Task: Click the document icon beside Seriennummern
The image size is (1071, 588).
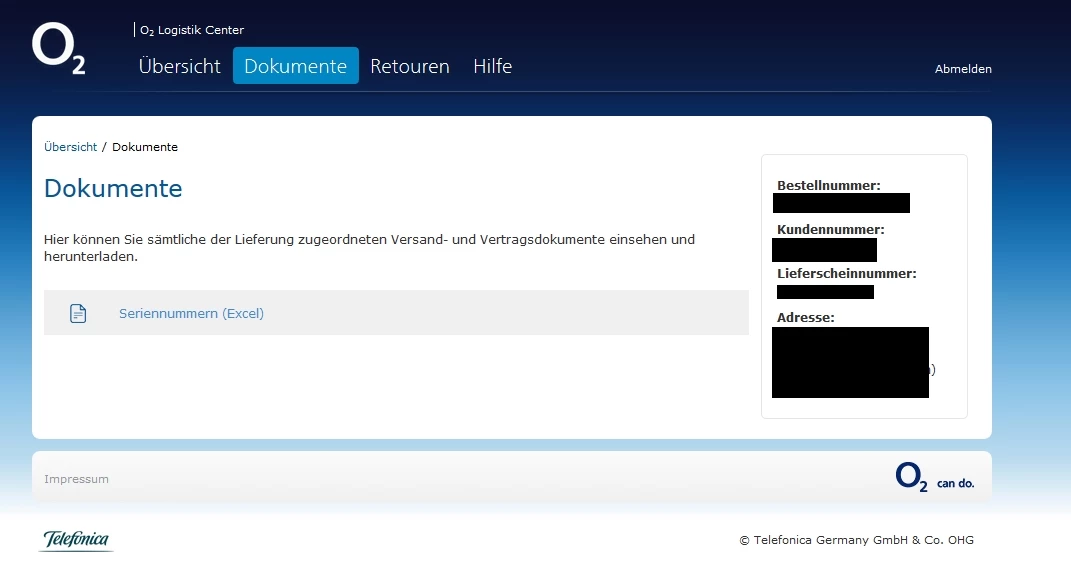Action: pyautogui.click(x=78, y=313)
